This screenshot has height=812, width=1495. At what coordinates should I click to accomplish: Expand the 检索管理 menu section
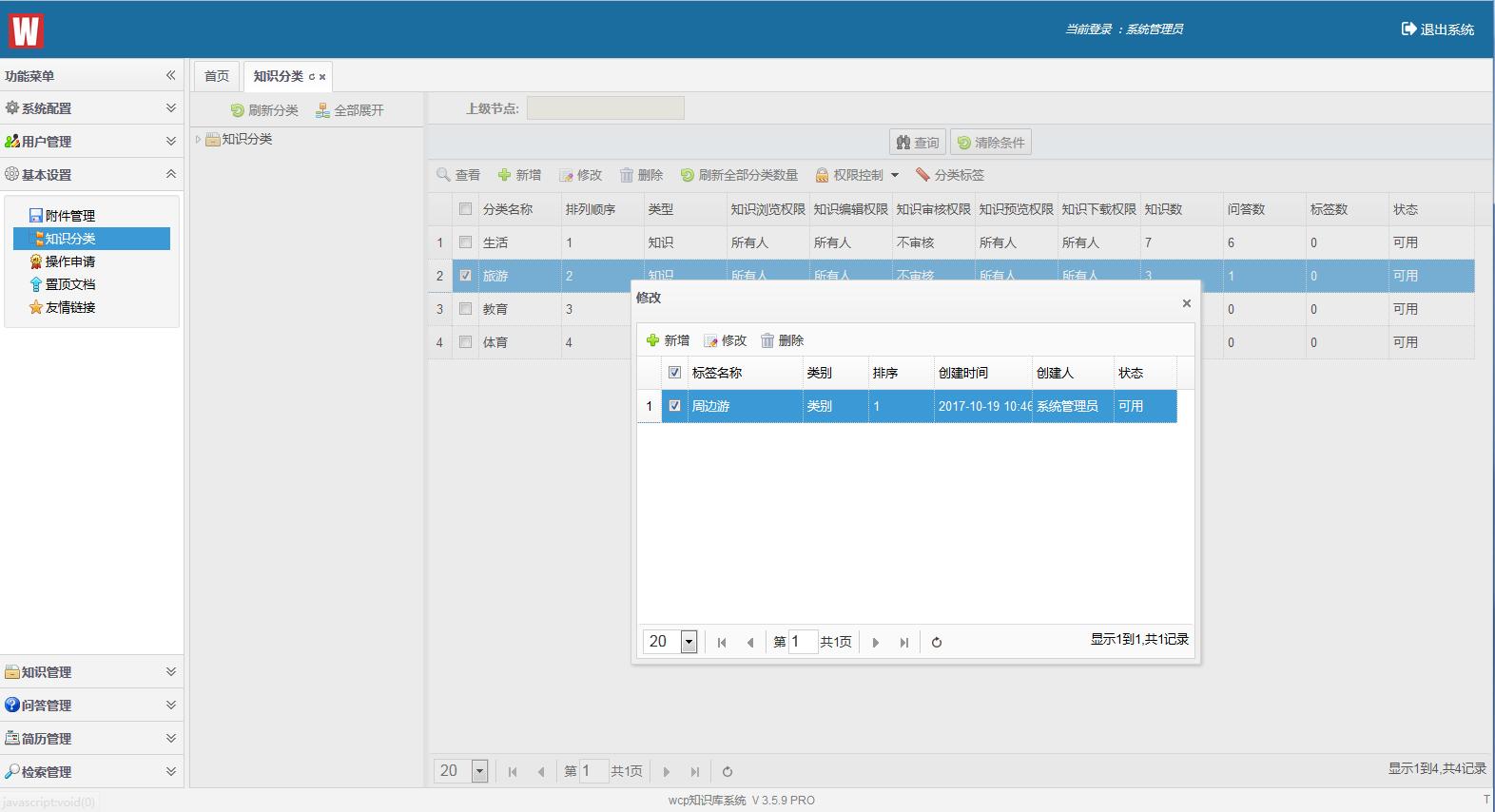tap(171, 771)
